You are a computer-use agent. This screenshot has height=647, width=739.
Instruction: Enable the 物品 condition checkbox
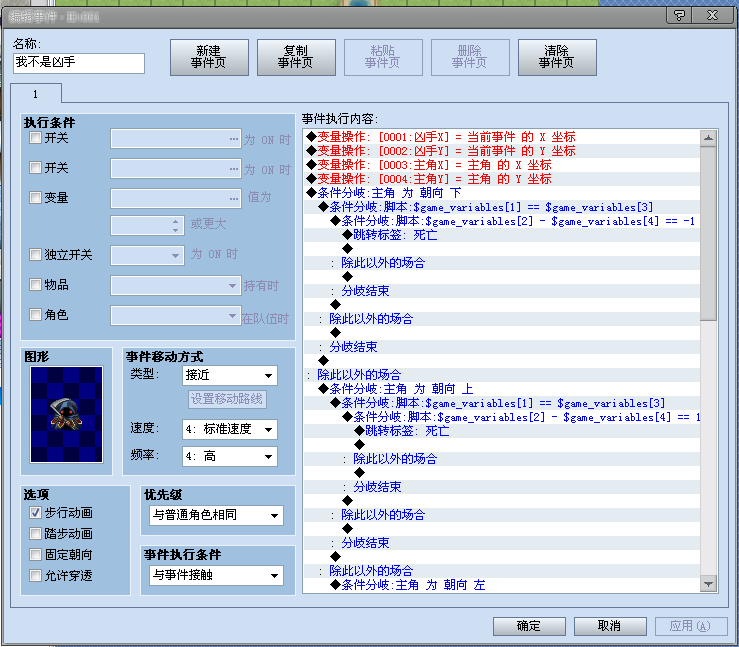35,285
